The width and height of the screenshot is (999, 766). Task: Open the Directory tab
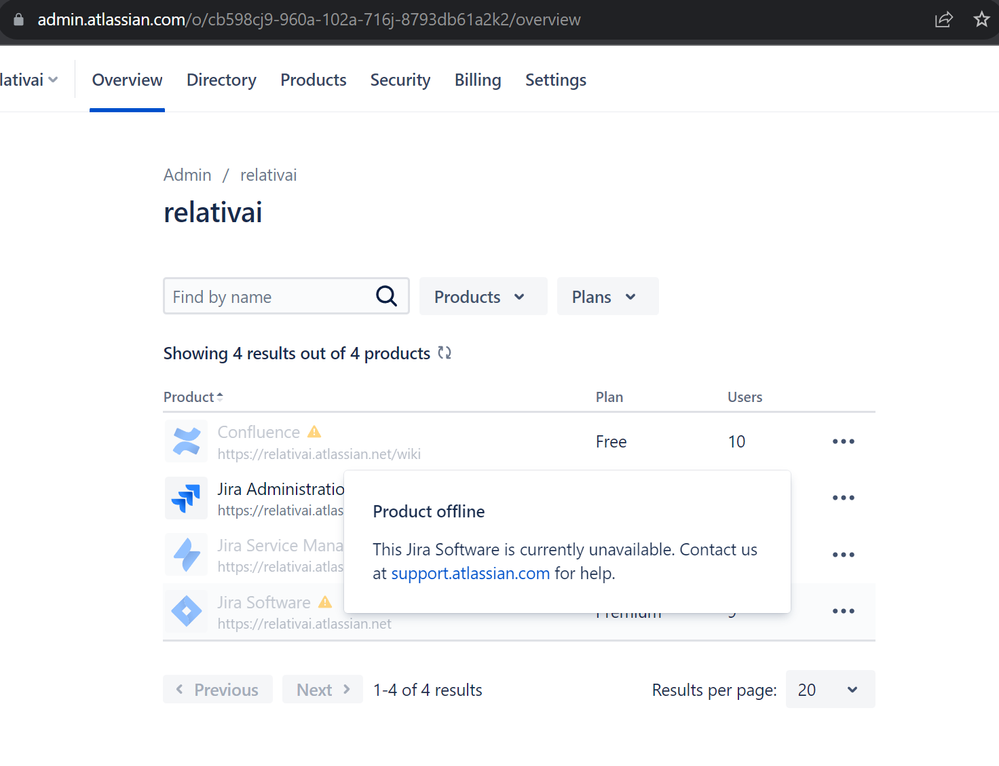pyautogui.click(x=221, y=80)
